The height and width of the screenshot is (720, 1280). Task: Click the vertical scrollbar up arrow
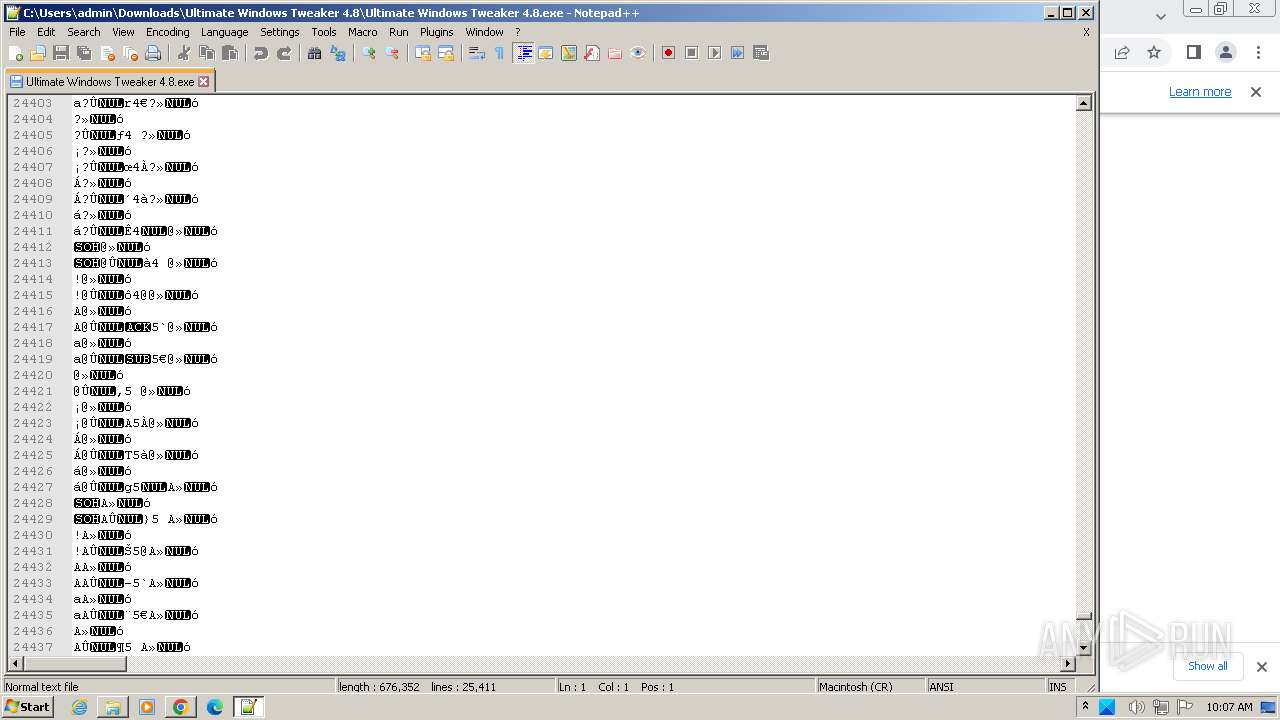[x=1083, y=103]
